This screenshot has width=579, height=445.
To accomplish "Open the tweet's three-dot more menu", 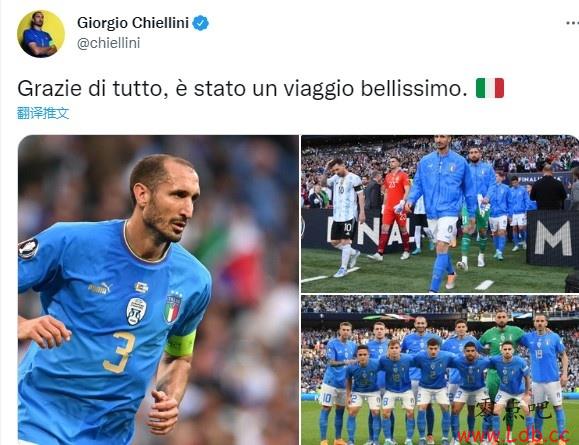I will tap(572, 23).
